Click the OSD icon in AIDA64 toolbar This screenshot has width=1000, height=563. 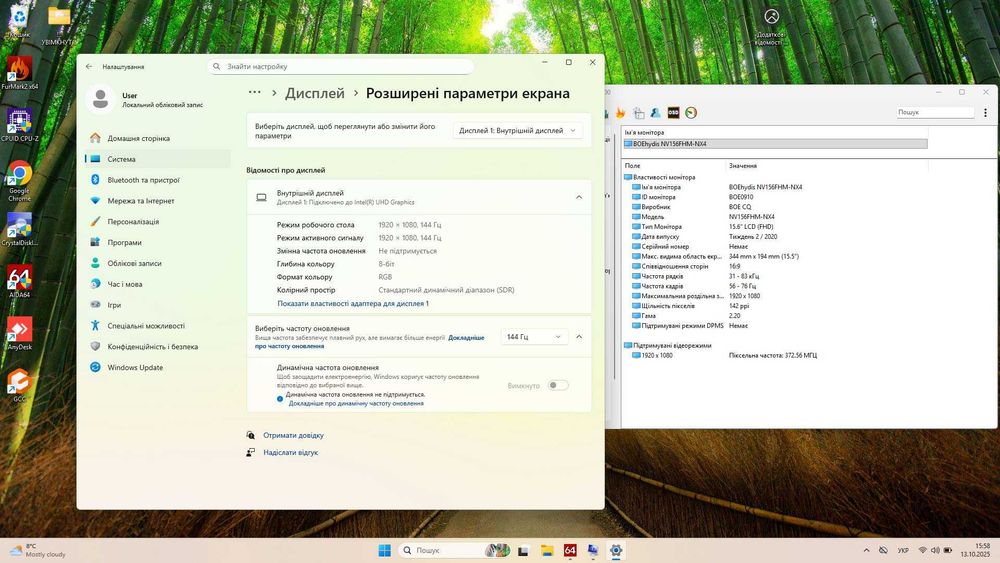673,113
